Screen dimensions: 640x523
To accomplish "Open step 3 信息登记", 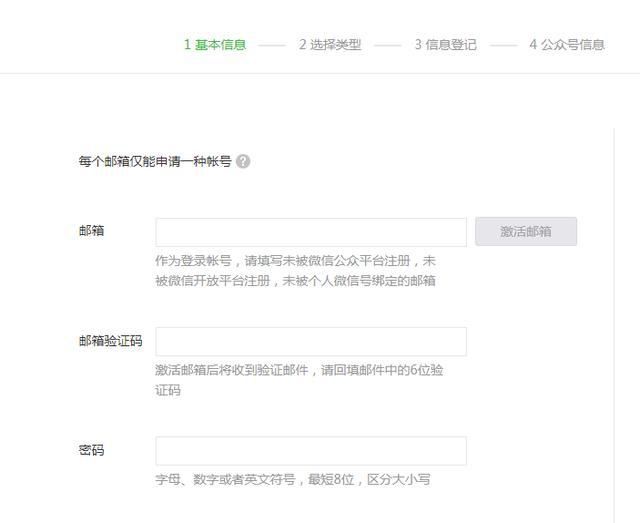I will (446, 45).
